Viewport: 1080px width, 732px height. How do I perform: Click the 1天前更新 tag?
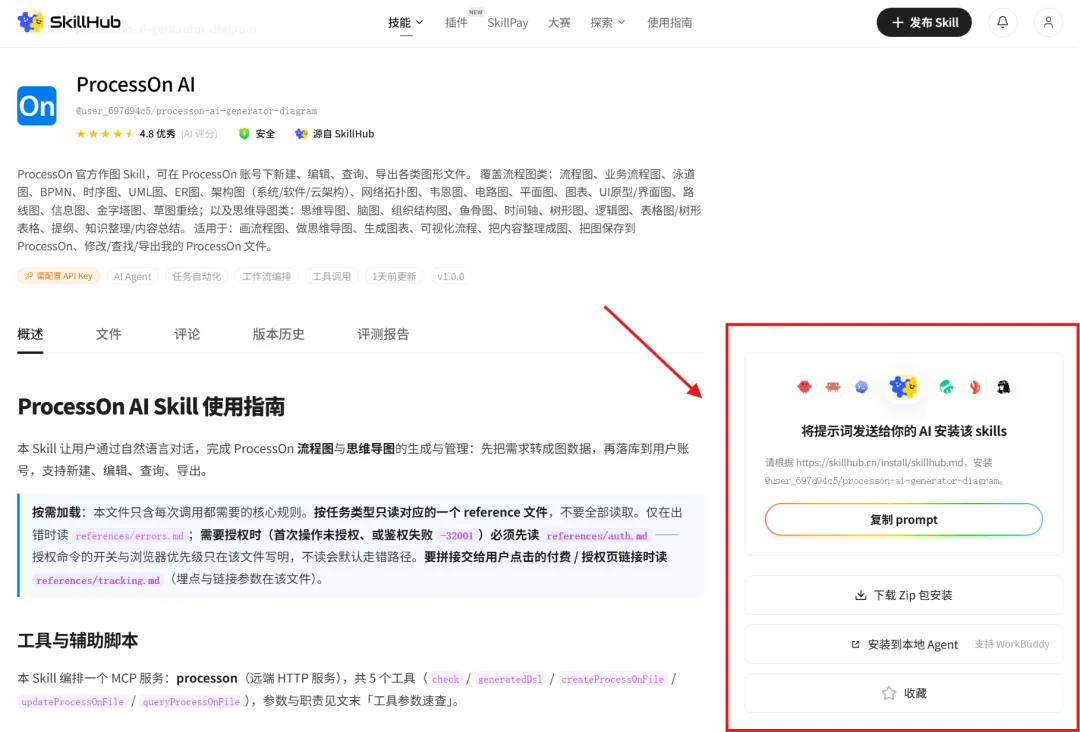click(x=395, y=276)
